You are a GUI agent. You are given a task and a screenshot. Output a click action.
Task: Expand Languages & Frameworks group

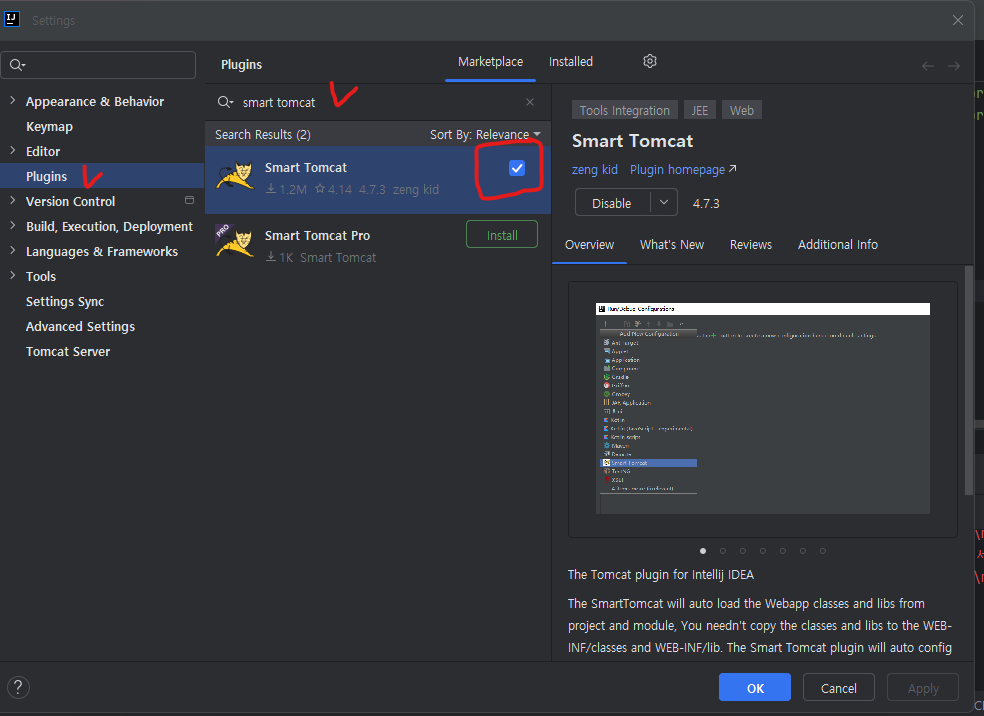click(13, 251)
